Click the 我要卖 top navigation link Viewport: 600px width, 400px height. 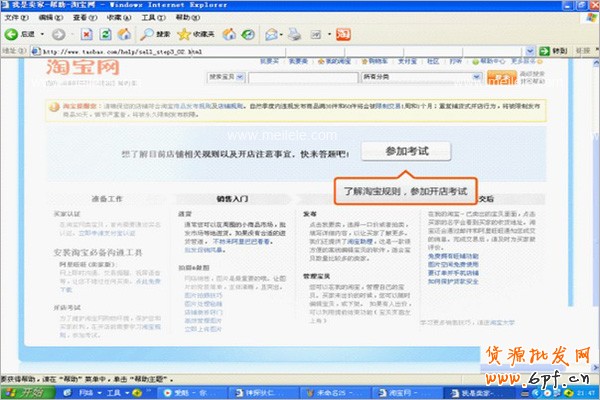298,61
